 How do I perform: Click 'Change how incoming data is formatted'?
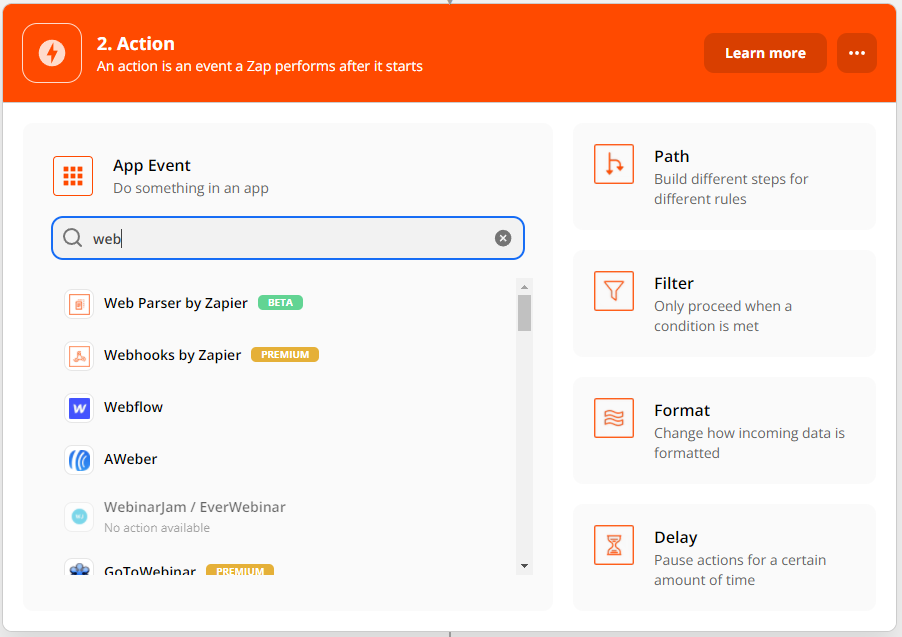(750, 443)
